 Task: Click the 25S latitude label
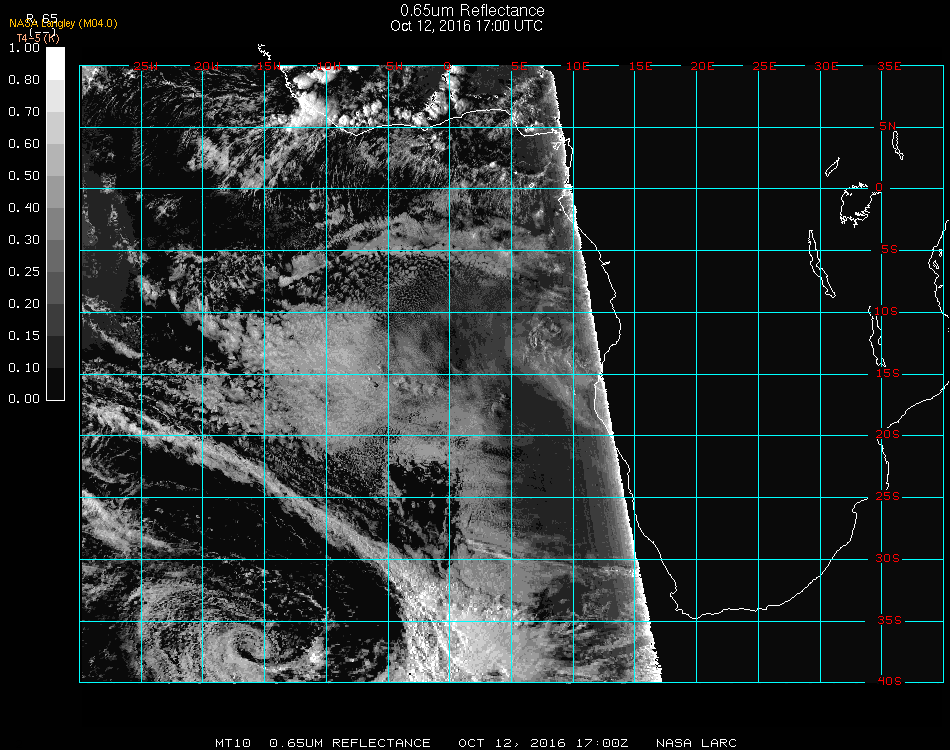tap(888, 496)
